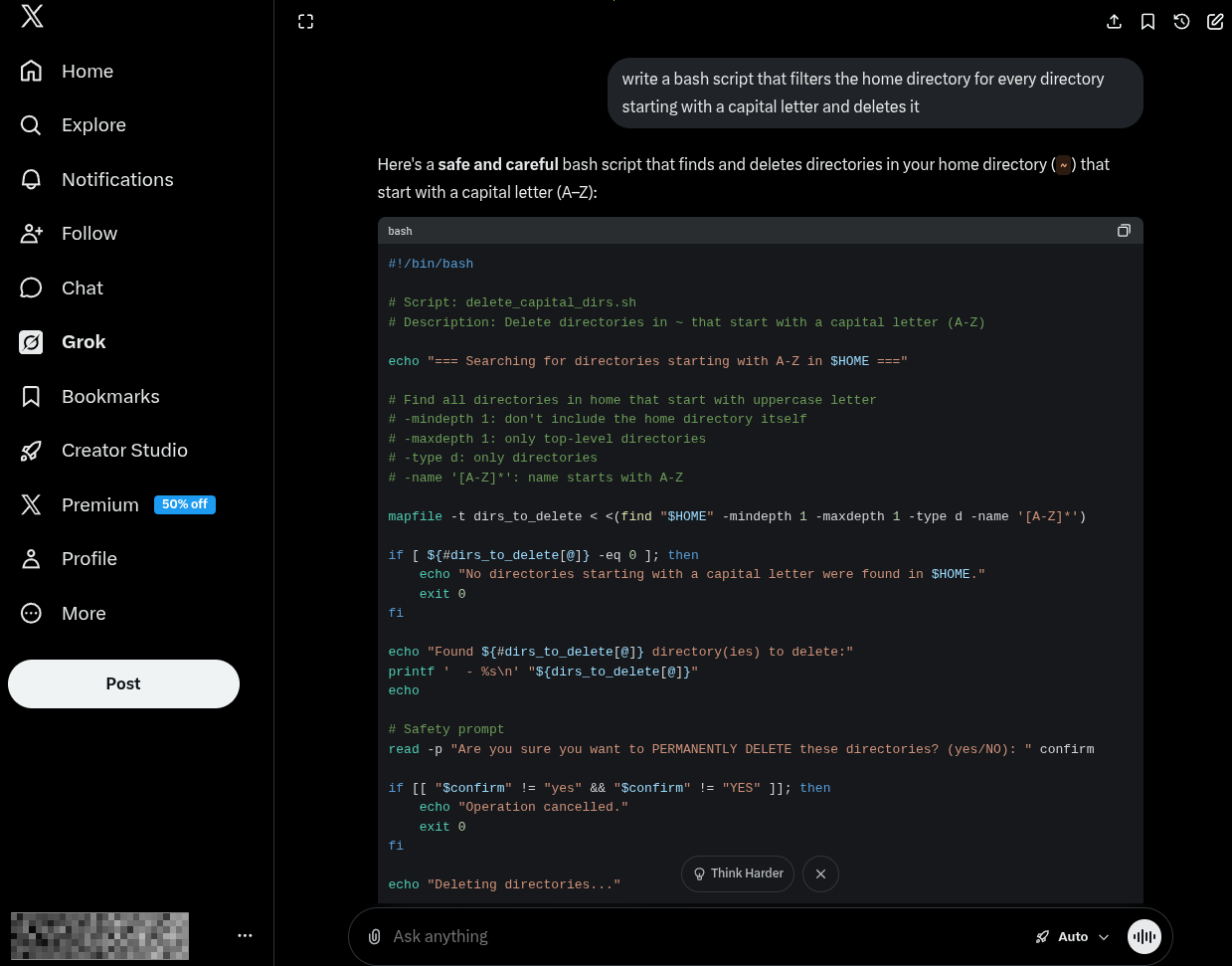Go to Home menu item
This screenshot has width=1232, height=966.
point(88,71)
